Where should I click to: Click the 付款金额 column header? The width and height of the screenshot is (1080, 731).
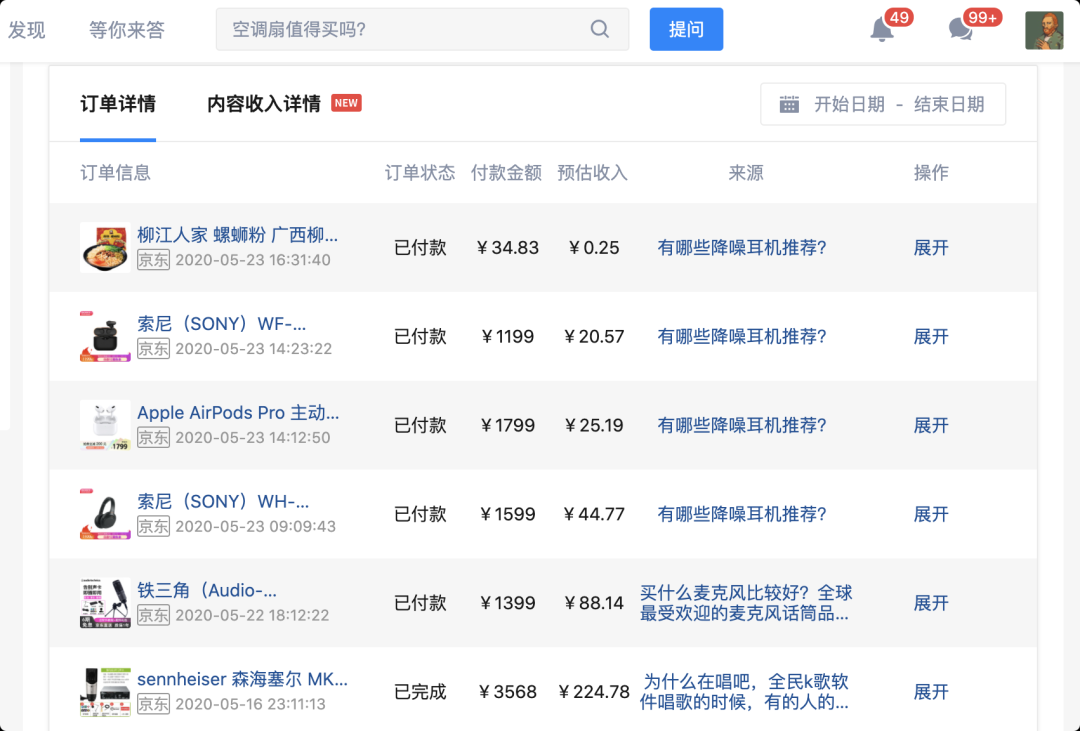[506, 173]
